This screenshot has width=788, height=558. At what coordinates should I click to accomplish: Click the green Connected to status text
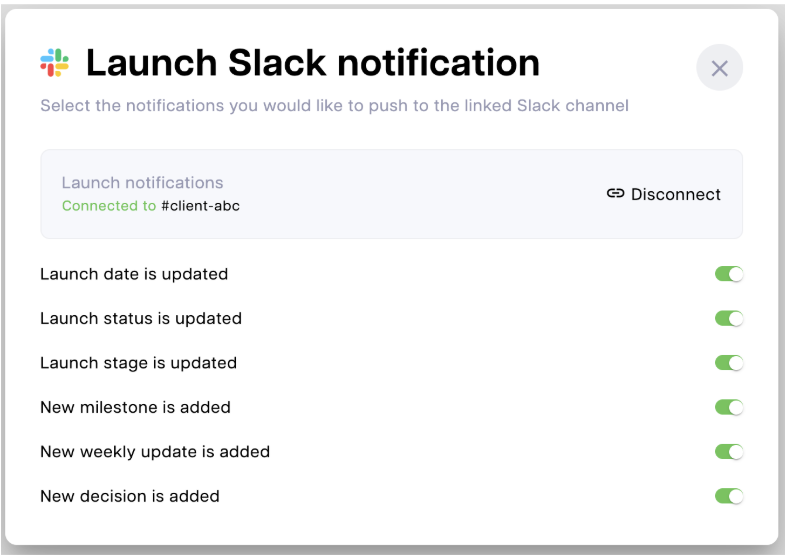(x=109, y=206)
